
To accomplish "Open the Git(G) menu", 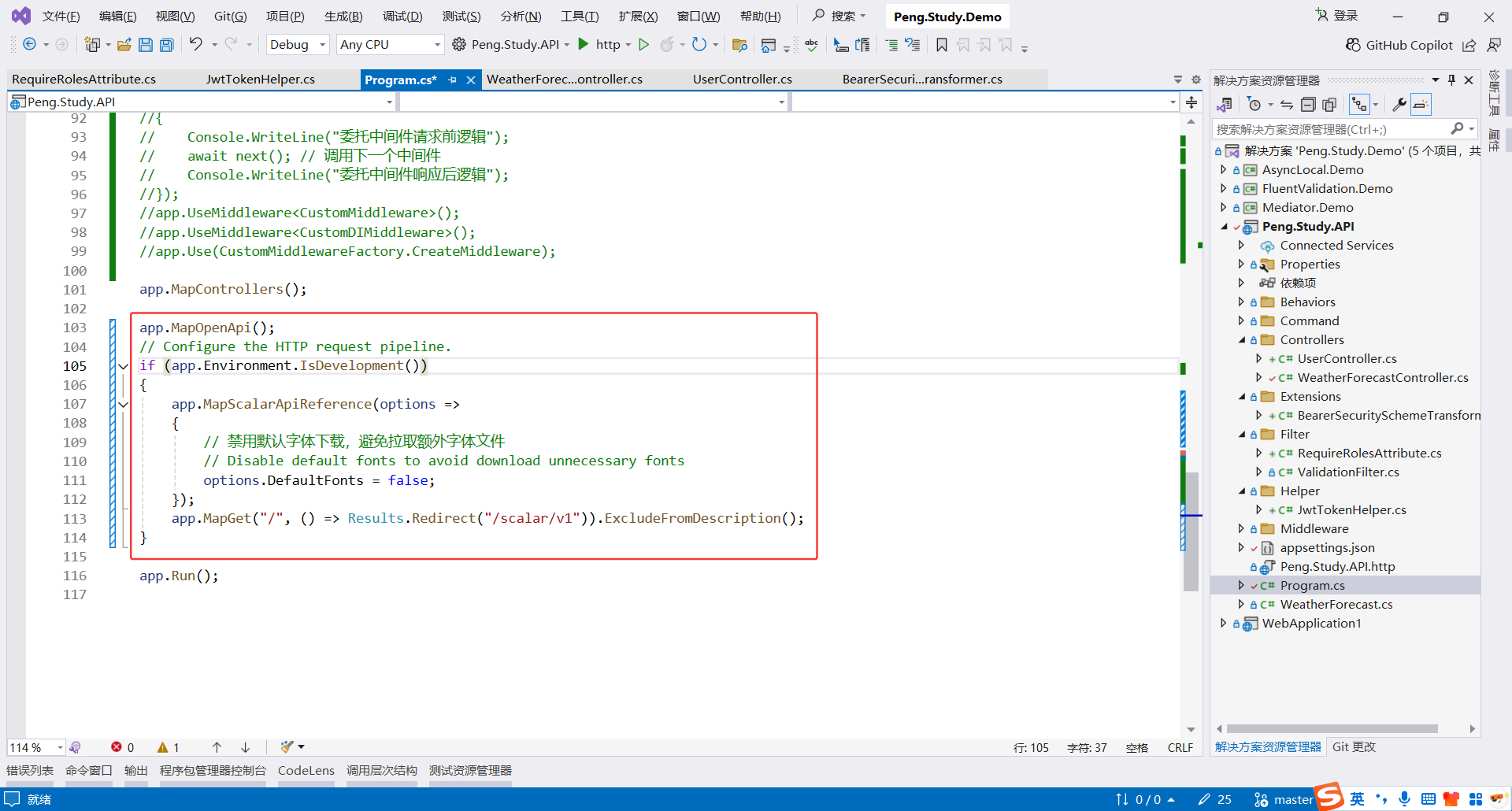I will 230,17.
